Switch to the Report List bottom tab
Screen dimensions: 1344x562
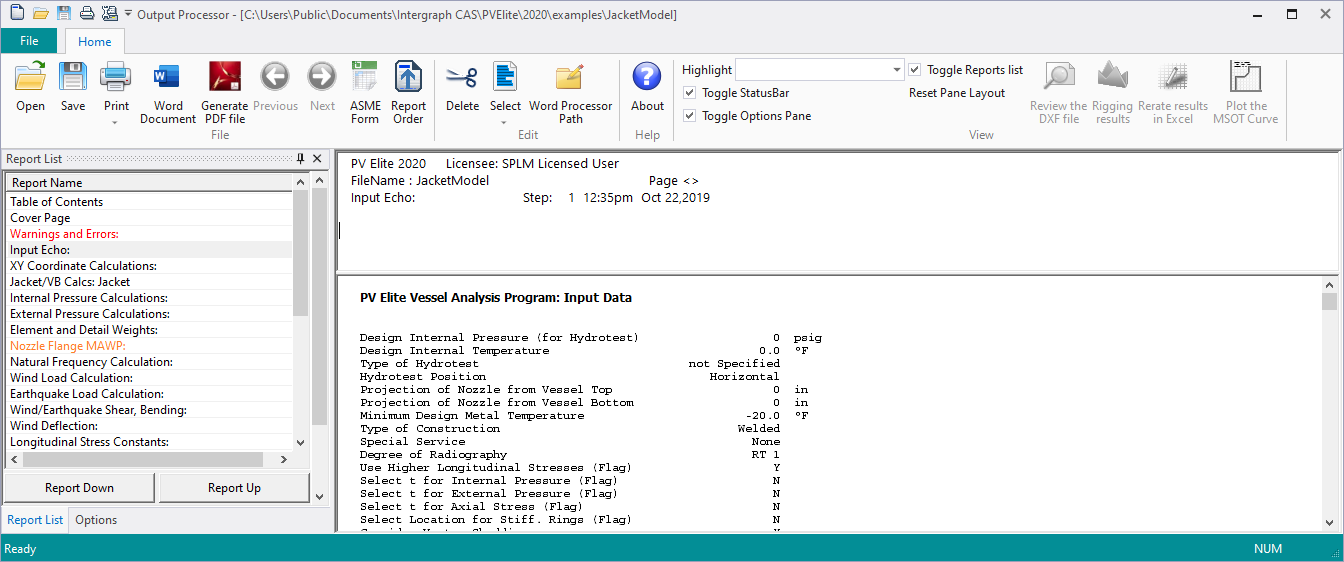pyautogui.click(x=35, y=520)
